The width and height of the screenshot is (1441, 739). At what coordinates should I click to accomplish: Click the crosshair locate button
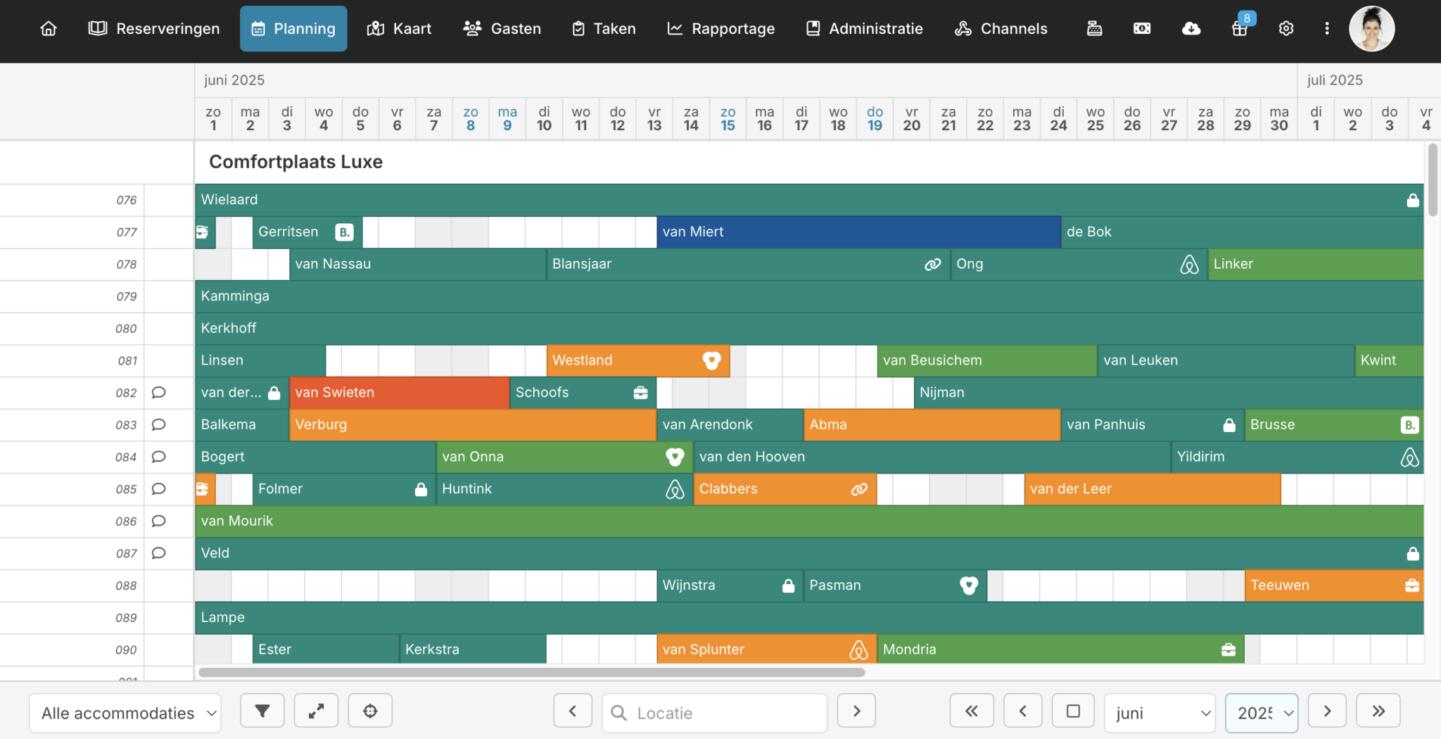pos(370,711)
